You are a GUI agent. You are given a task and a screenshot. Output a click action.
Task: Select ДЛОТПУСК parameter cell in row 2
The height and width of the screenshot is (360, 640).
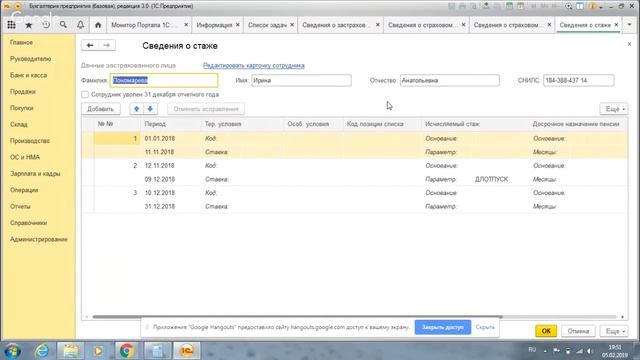pyautogui.click(x=491, y=179)
